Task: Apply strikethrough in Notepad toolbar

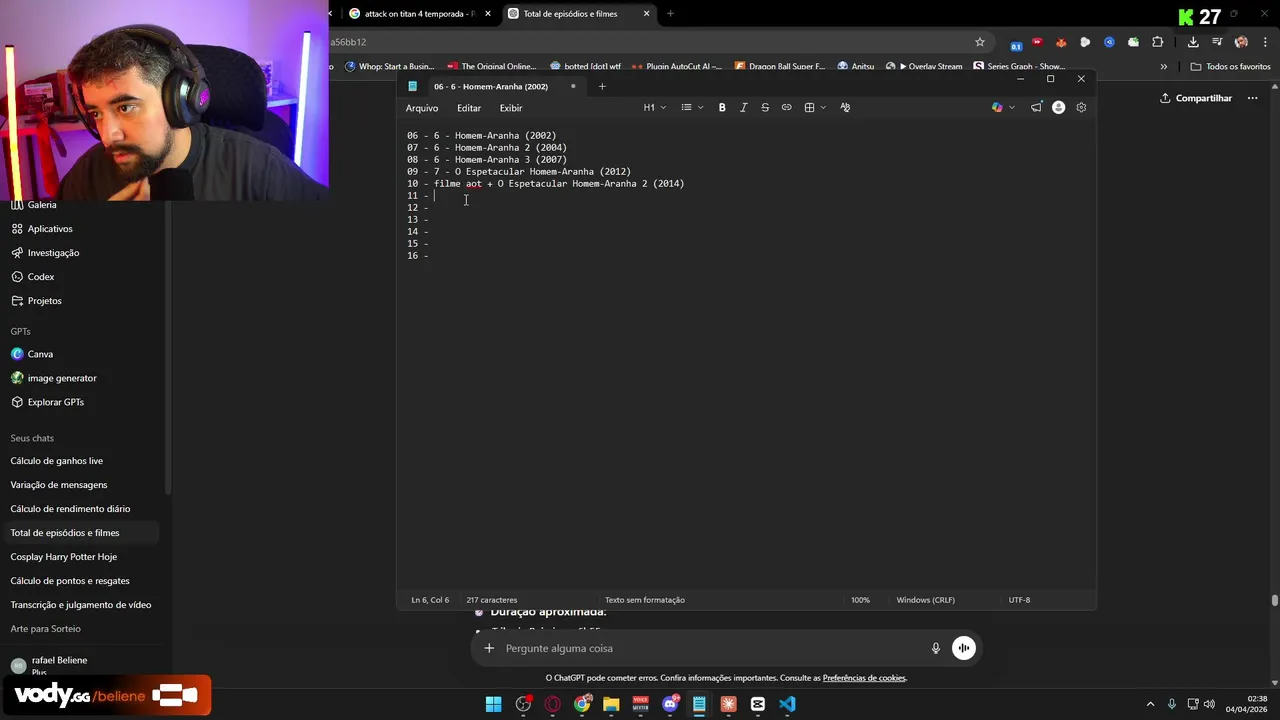Action: tap(765, 108)
